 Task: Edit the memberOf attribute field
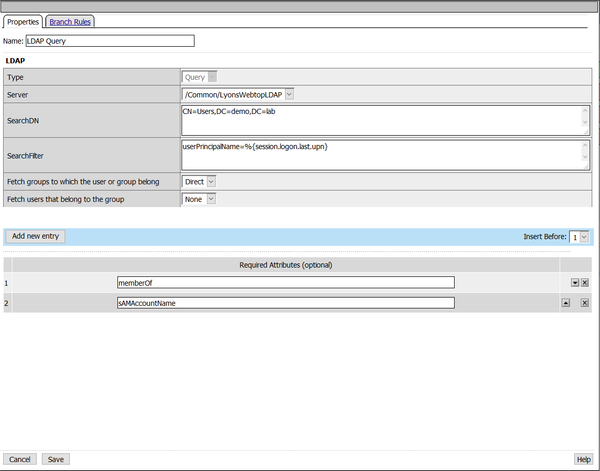[x=285, y=283]
